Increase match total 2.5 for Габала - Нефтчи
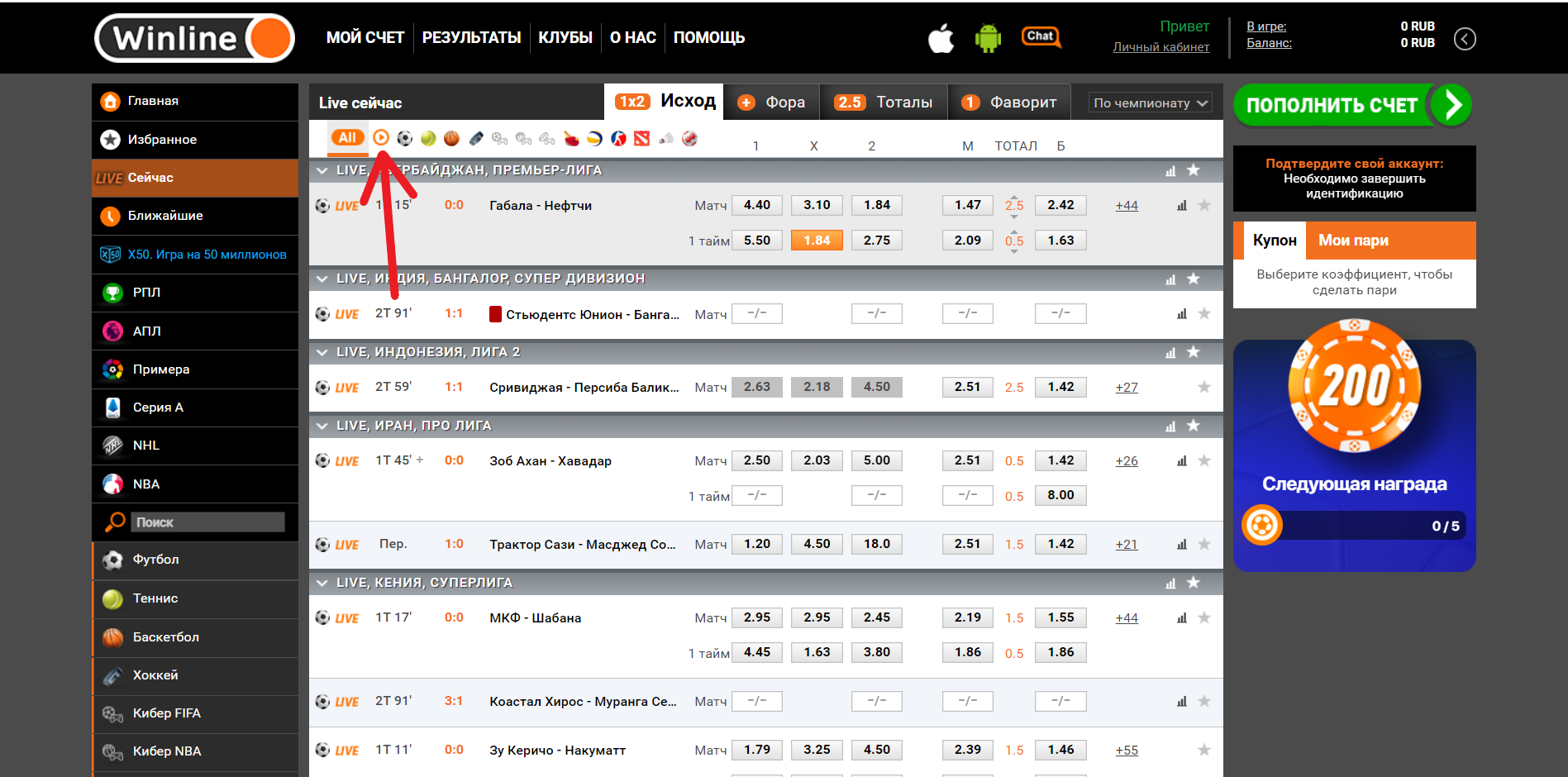 1014,196
